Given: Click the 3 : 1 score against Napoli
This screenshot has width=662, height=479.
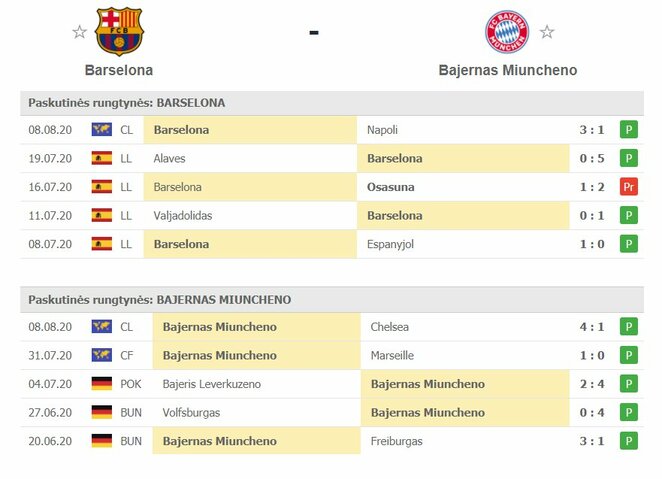Looking at the screenshot, I should tap(590, 130).
